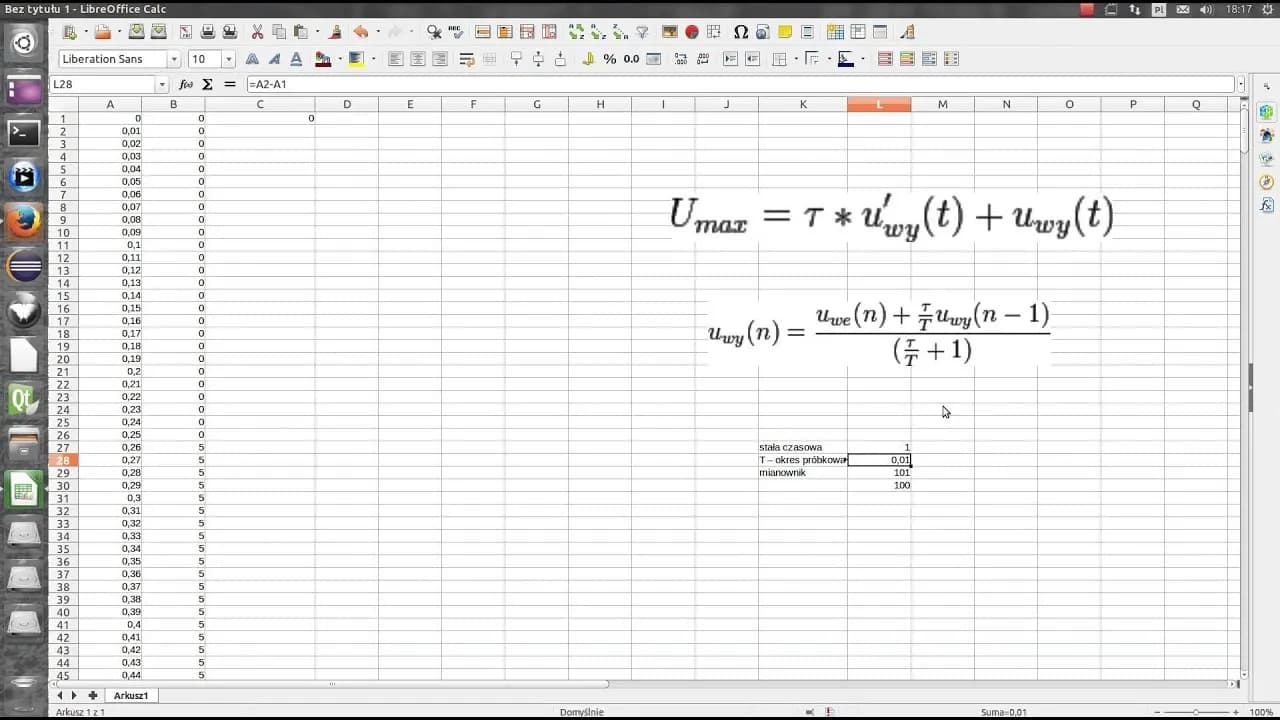Insert special character with the Omega icon
This screenshot has width=1280, height=720.
741,32
